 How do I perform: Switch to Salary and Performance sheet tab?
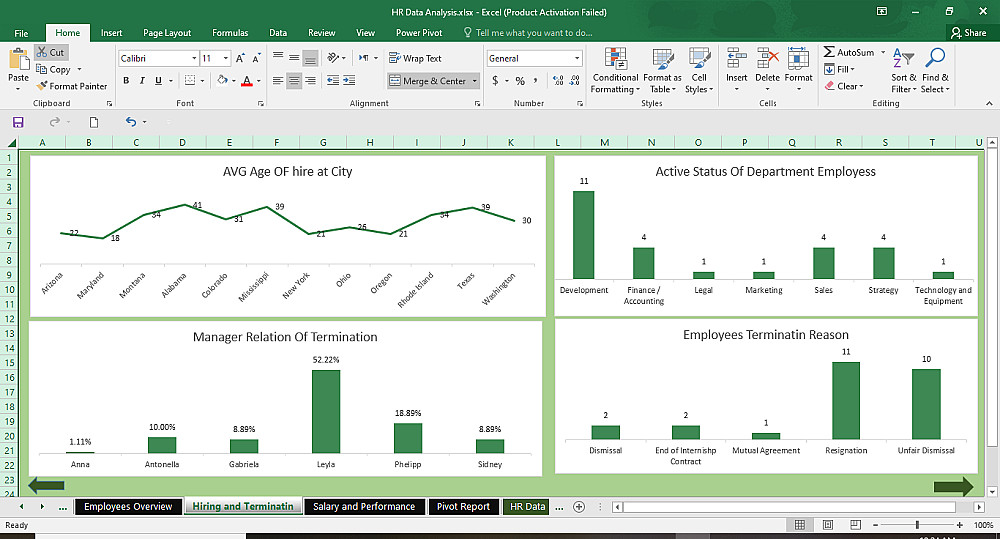coord(363,507)
